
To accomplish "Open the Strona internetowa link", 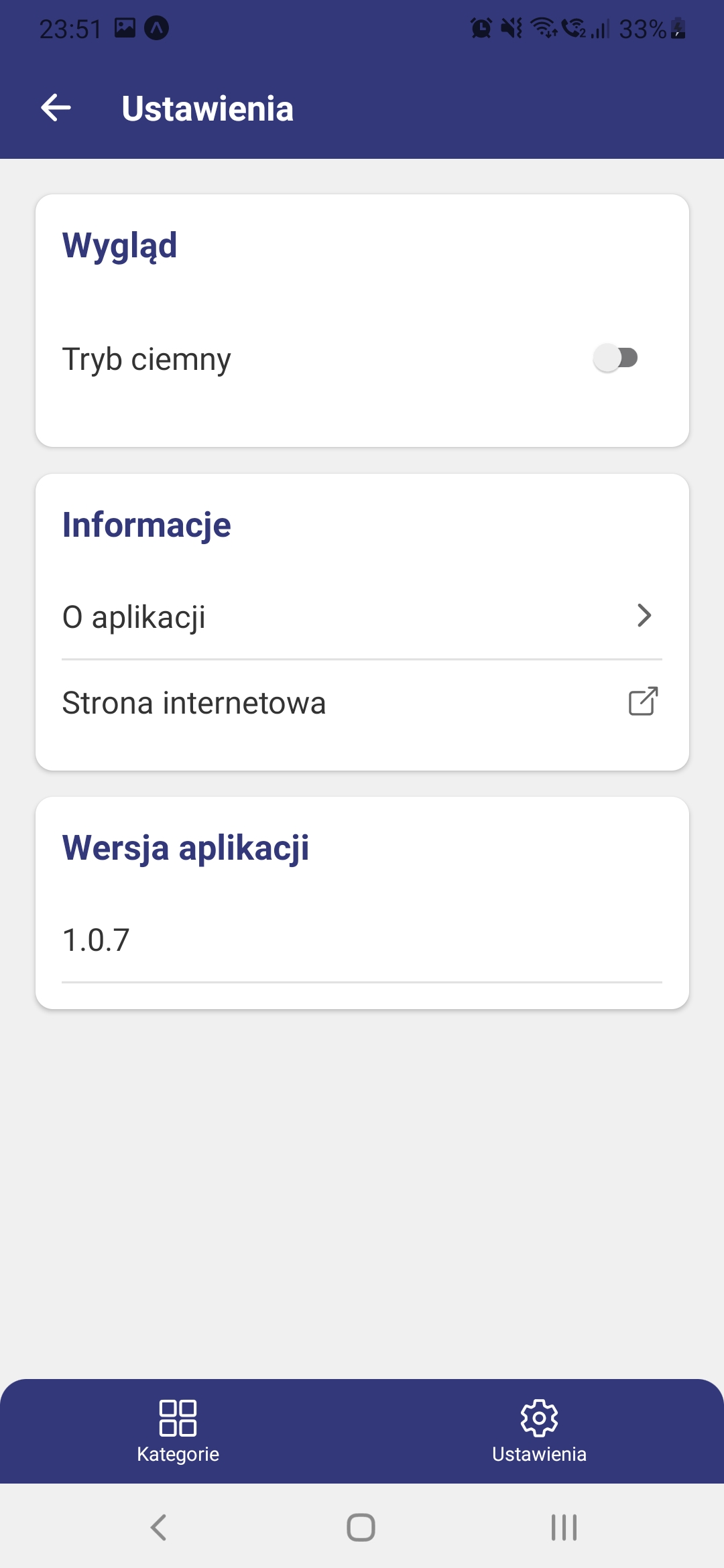I will click(x=194, y=703).
